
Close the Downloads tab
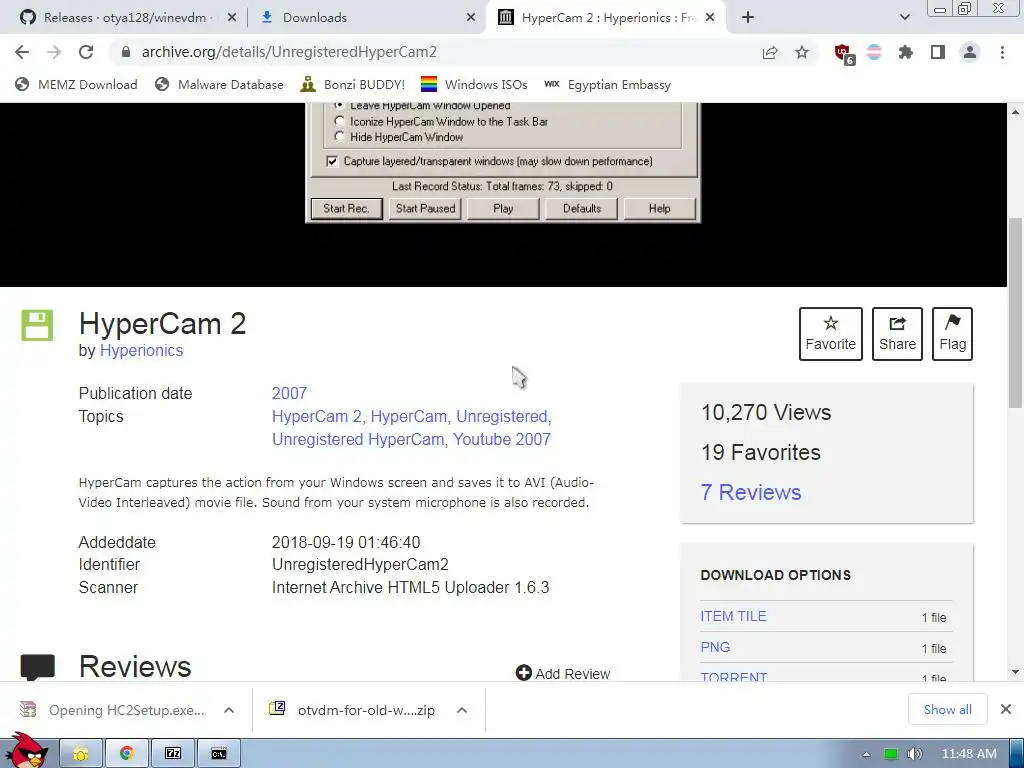(x=471, y=18)
